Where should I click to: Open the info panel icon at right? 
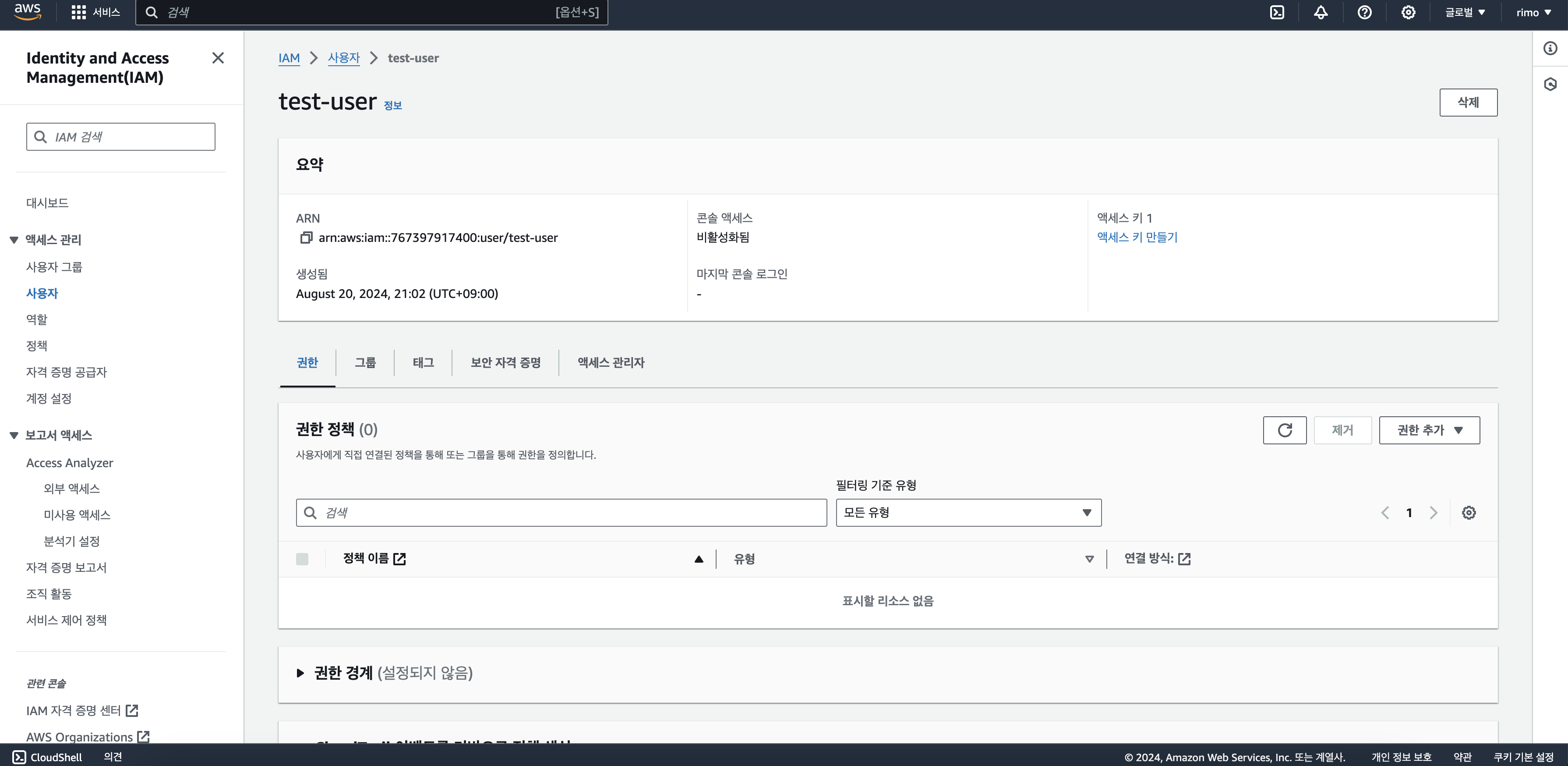1550,49
